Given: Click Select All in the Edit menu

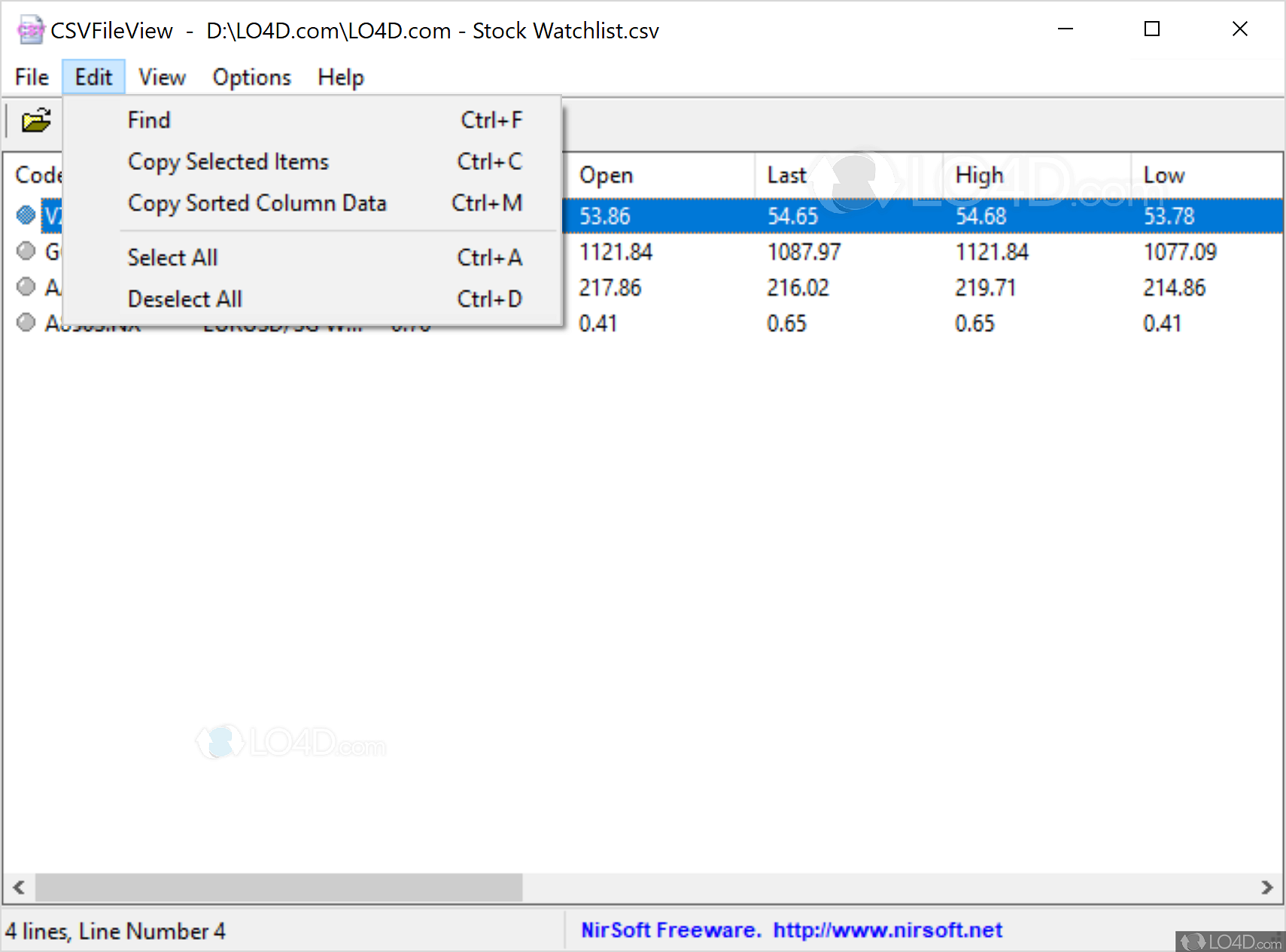Looking at the screenshot, I should [172, 257].
